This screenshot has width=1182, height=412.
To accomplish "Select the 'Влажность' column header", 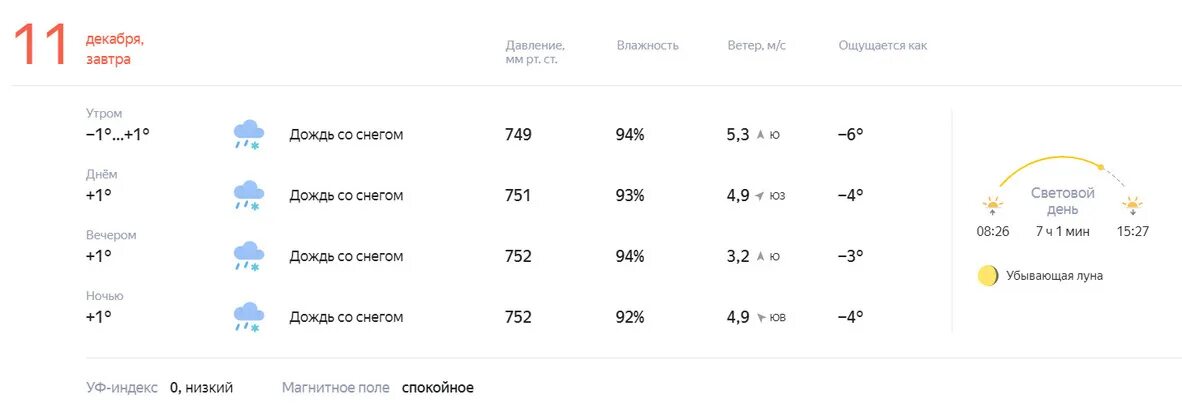I will (648, 45).
